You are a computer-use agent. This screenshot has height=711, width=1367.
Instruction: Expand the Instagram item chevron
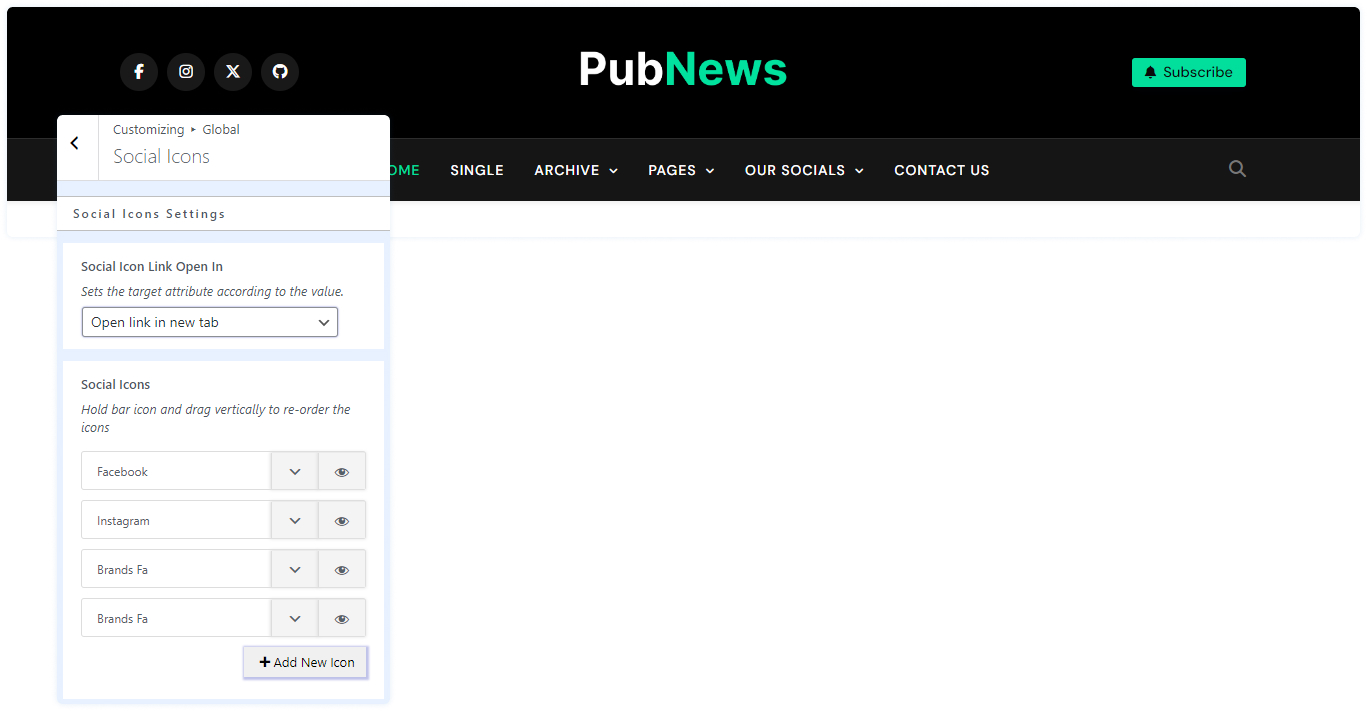pyautogui.click(x=295, y=521)
